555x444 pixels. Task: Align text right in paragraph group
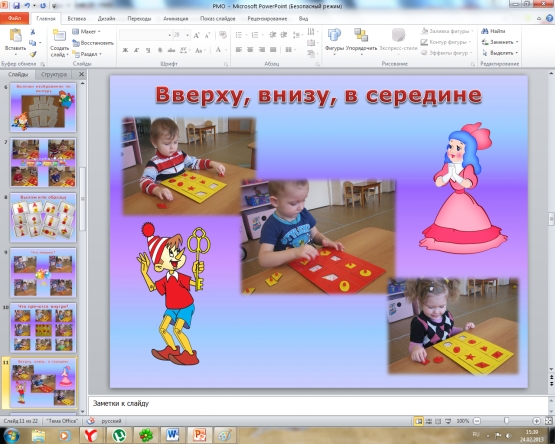point(262,50)
